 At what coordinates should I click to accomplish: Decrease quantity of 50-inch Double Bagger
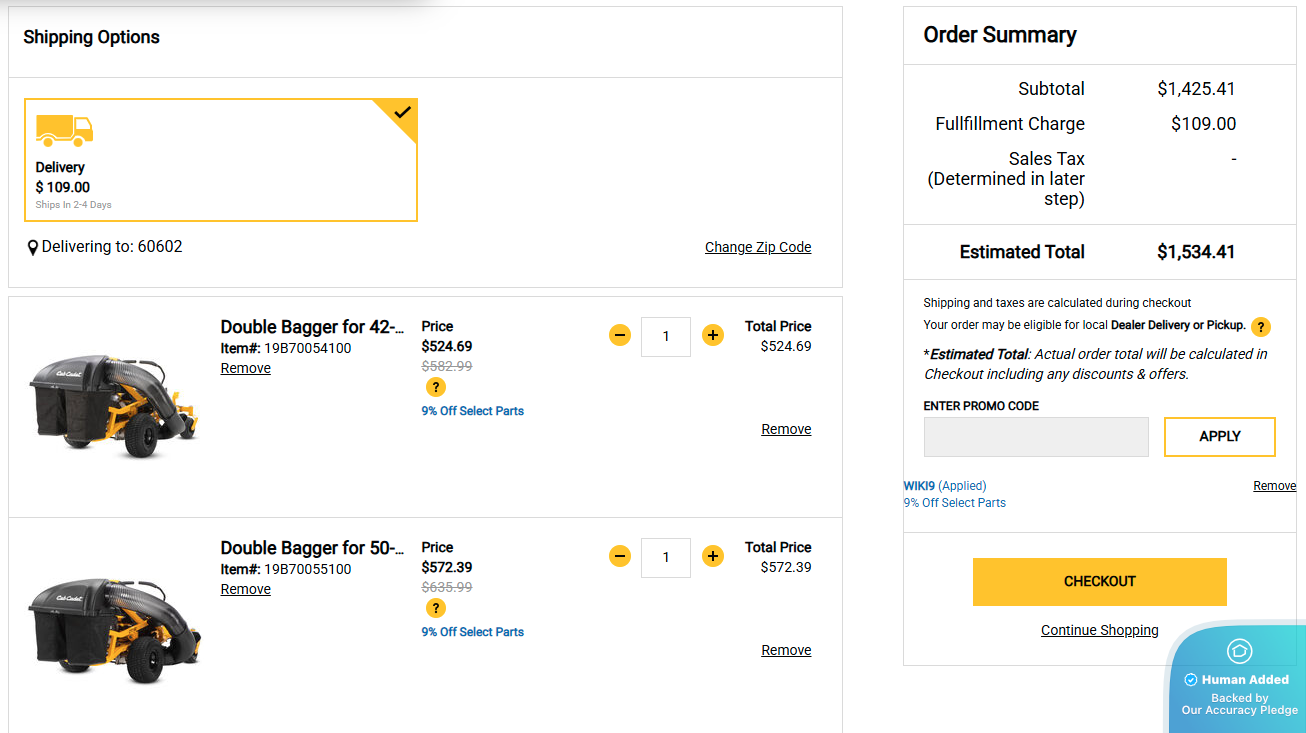pos(620,556)
